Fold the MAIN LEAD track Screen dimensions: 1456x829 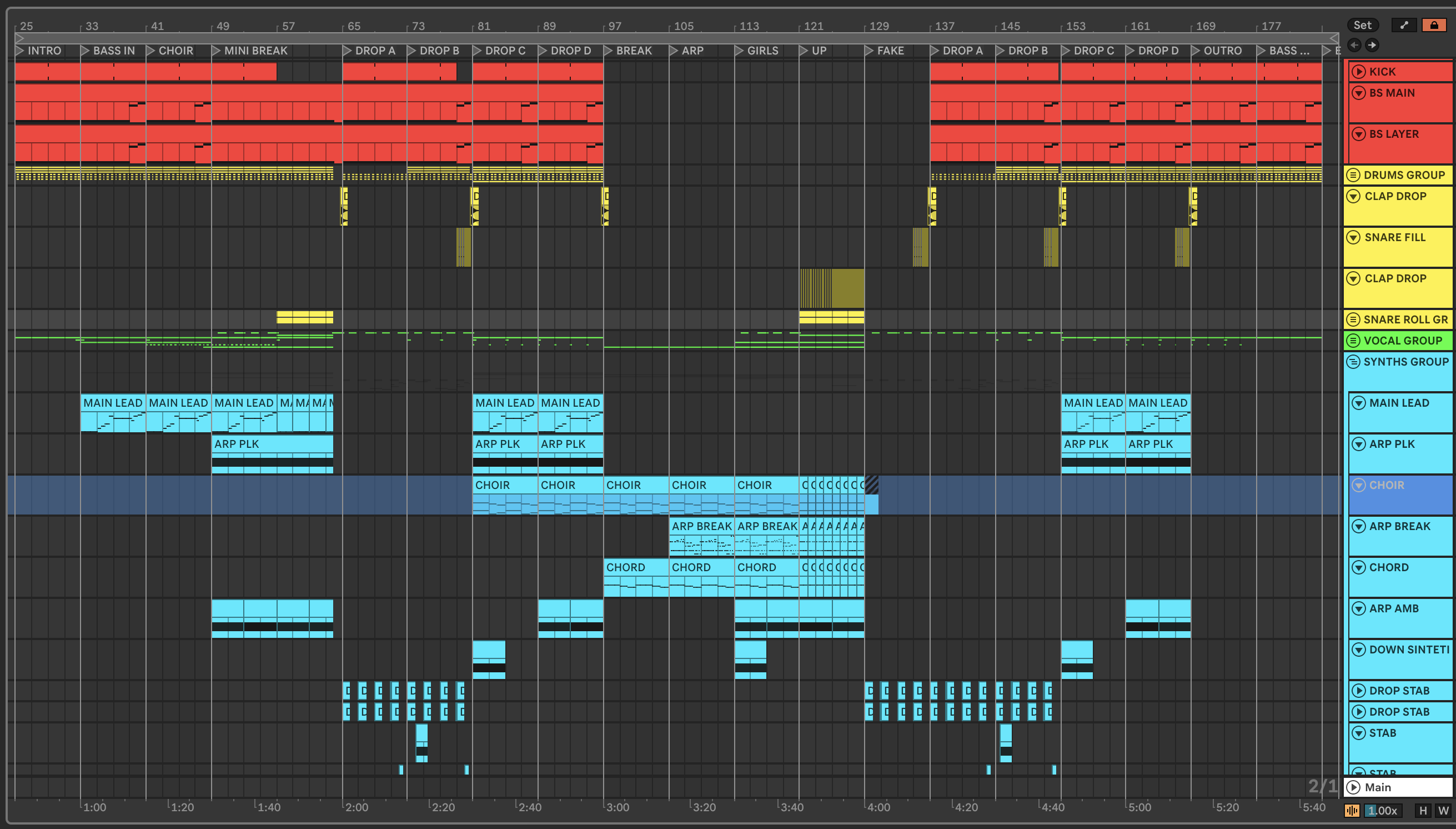pos(1359,403)
